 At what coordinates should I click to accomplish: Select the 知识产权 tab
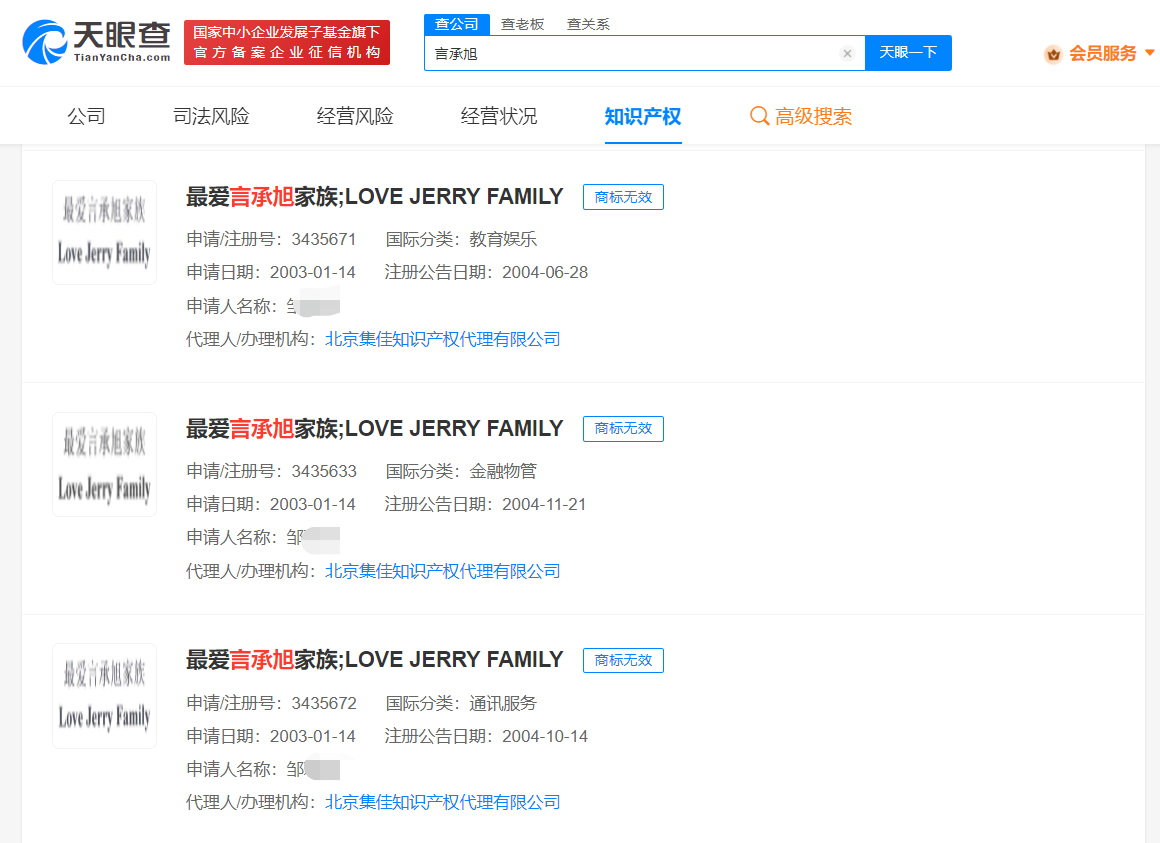643,116
